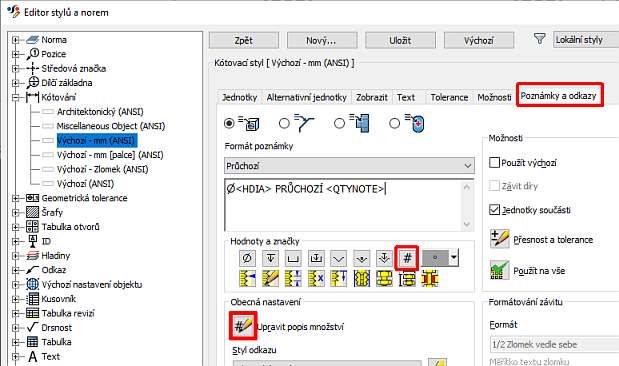Switch to the Zobrazit tab

pos(372,97)
